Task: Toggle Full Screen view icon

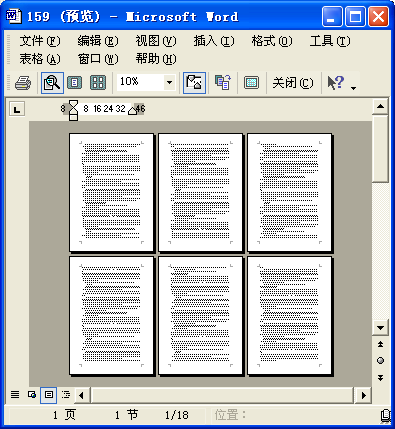Action: 251,83
